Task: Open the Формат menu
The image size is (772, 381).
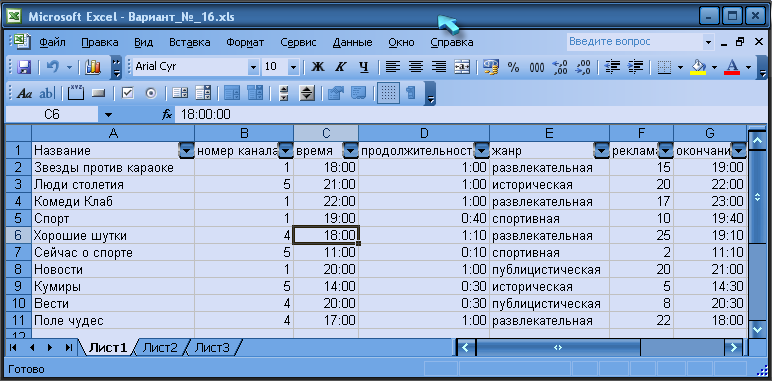Action: (245, 42)
